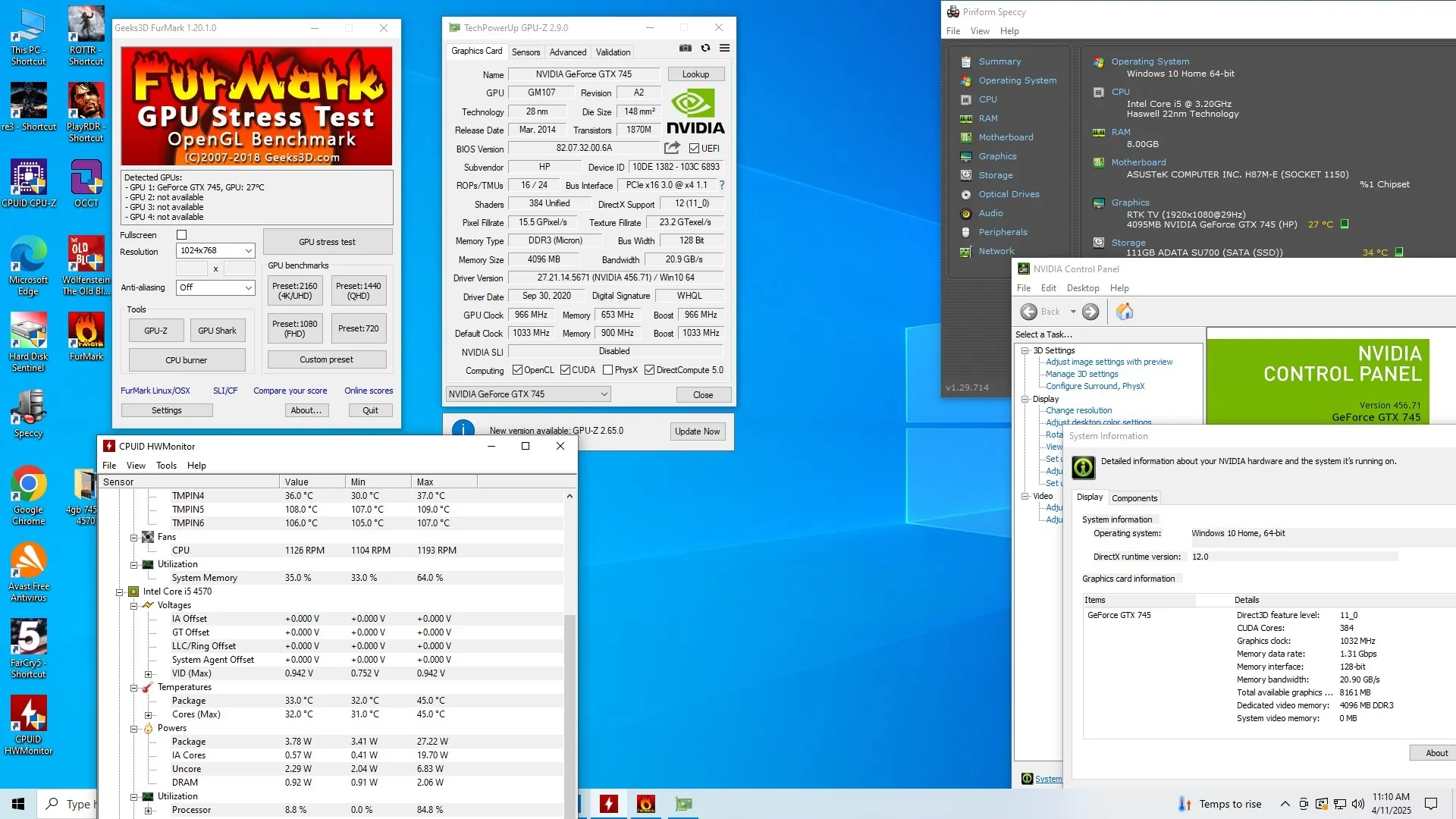Image resolution: width=1456 pixels, height=819 pixels.
Task: Switch to the GPU-Z Validation tab
Action: tap(613, 52)
